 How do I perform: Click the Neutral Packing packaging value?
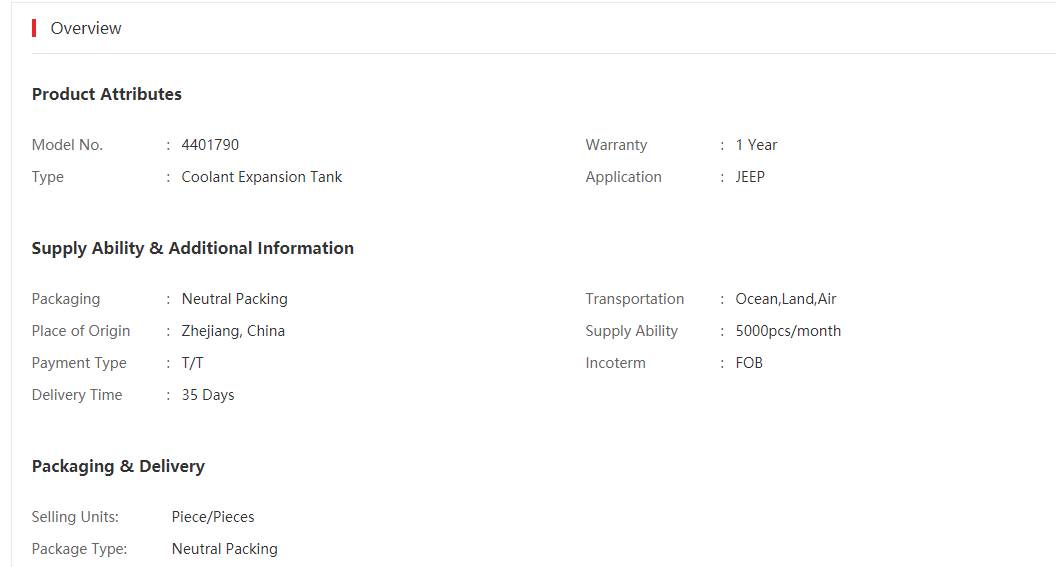click(234, 299)
